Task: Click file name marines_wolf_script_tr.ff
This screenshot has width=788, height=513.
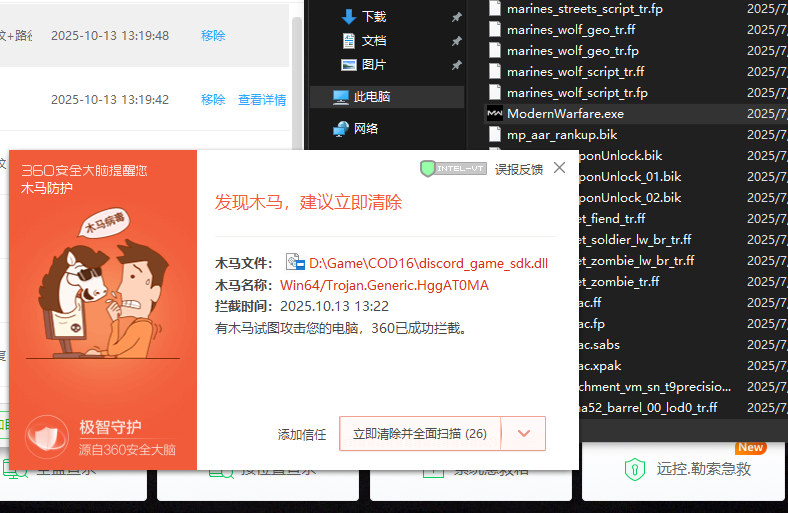Action: pos(575,72)
